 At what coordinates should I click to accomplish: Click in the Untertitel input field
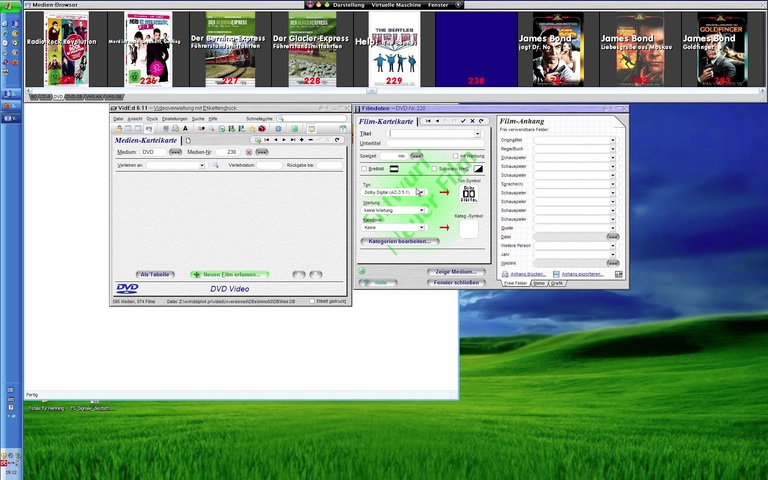[x=435, y=144]
